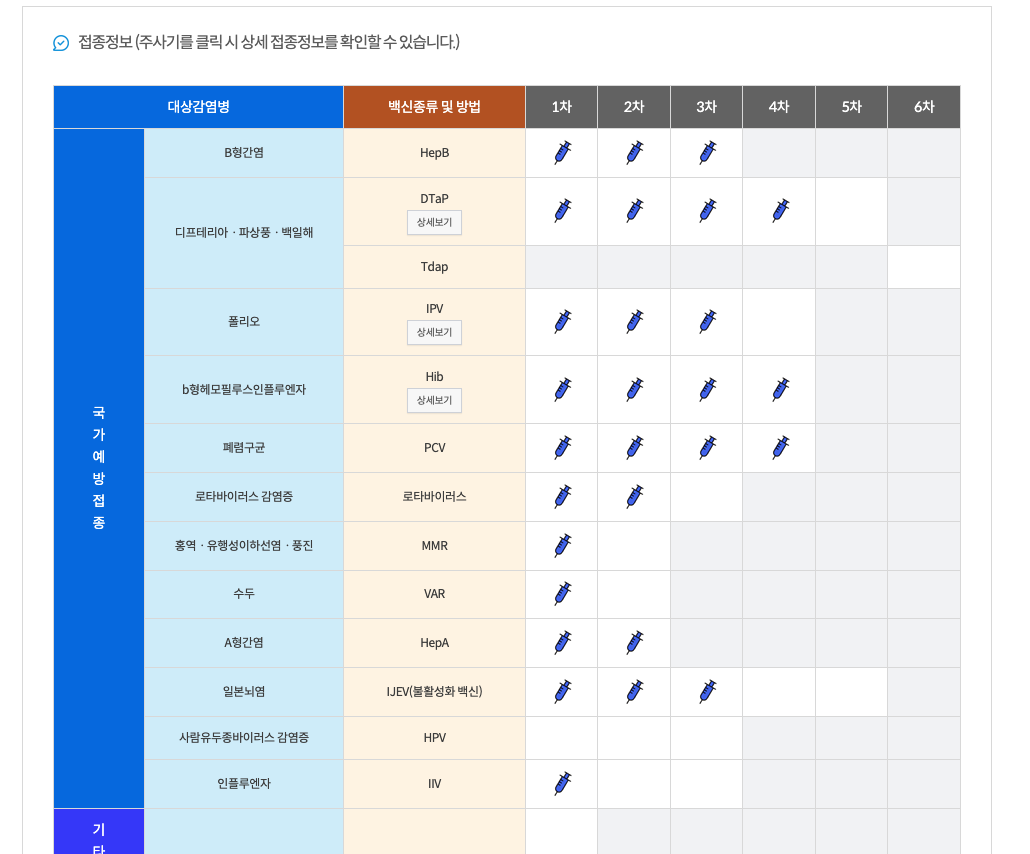Click the 2차 column header
This screenshot has height=854, width=1030.
click(634, 107)
